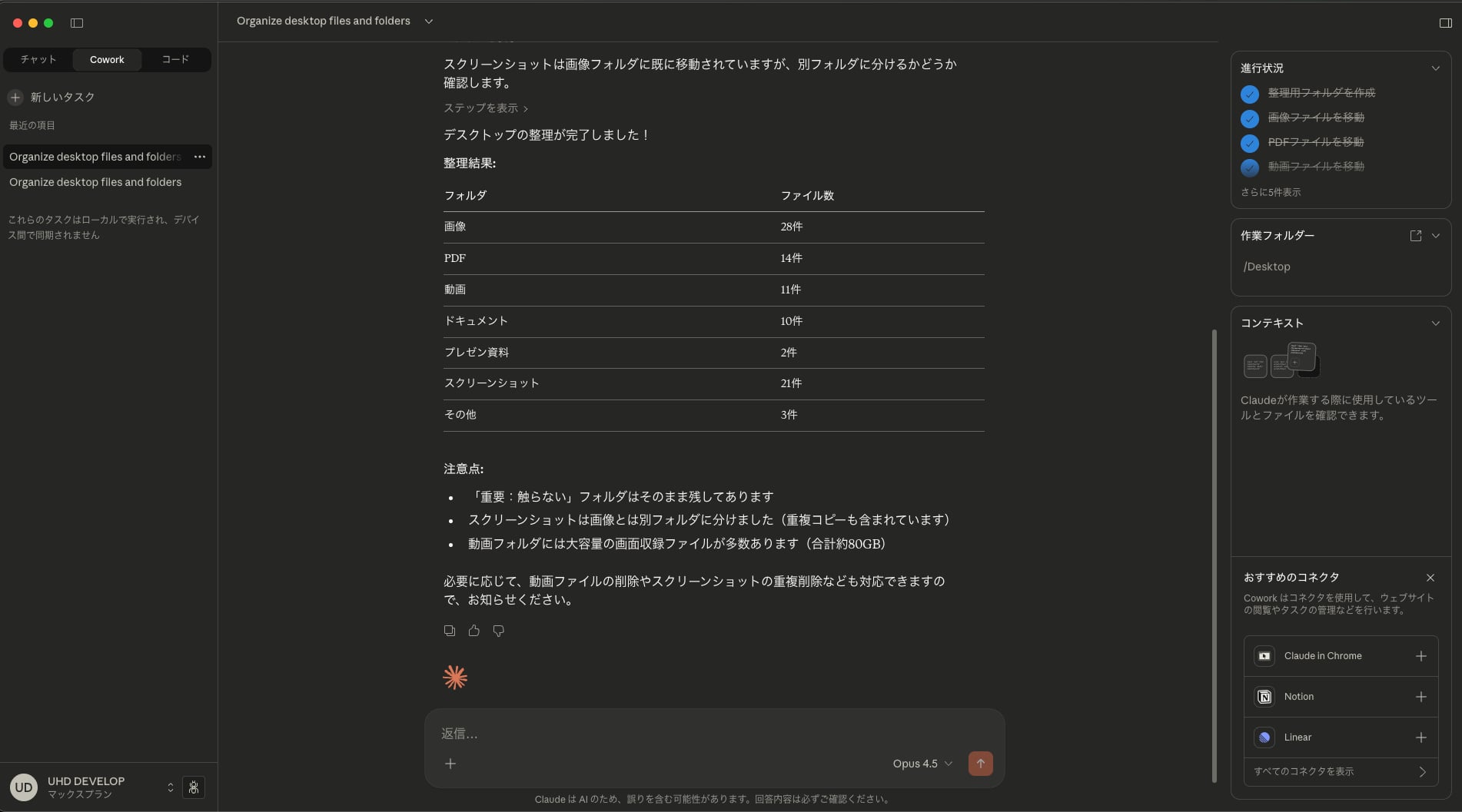This screenshot has height=812, width=1462.
Task: Toggle the 画像ファイルを移動 checkbox
Action: click(1249, 118)
